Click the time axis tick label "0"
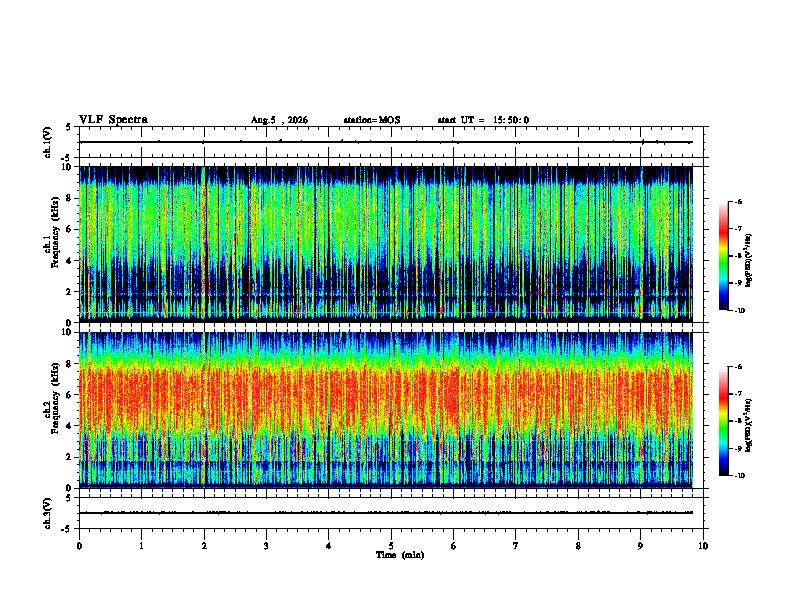Image resolution: width=792 pixels, height=612 pixels. point(79,546)
